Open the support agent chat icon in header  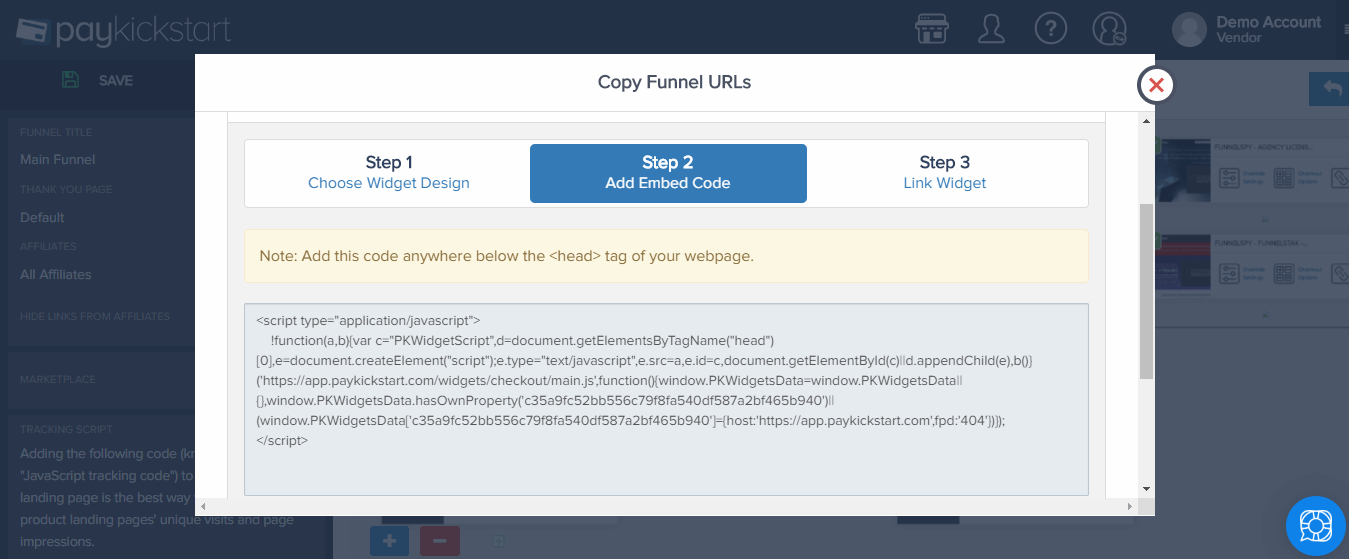click(x=1110, y=28)
